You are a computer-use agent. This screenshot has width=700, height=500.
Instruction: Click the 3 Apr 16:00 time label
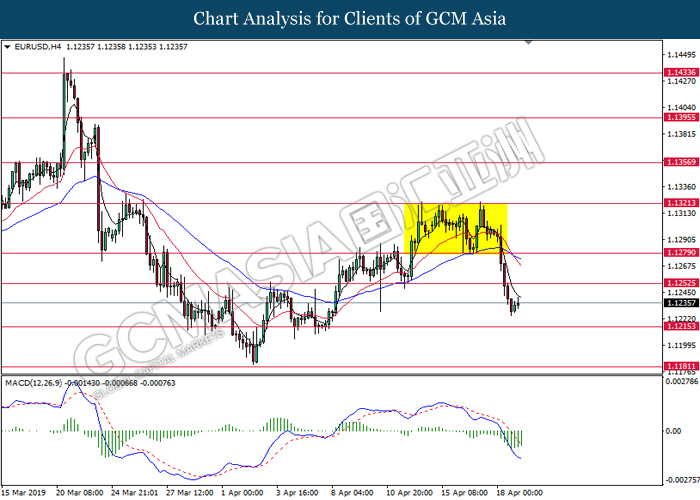[x=297, y=493]
